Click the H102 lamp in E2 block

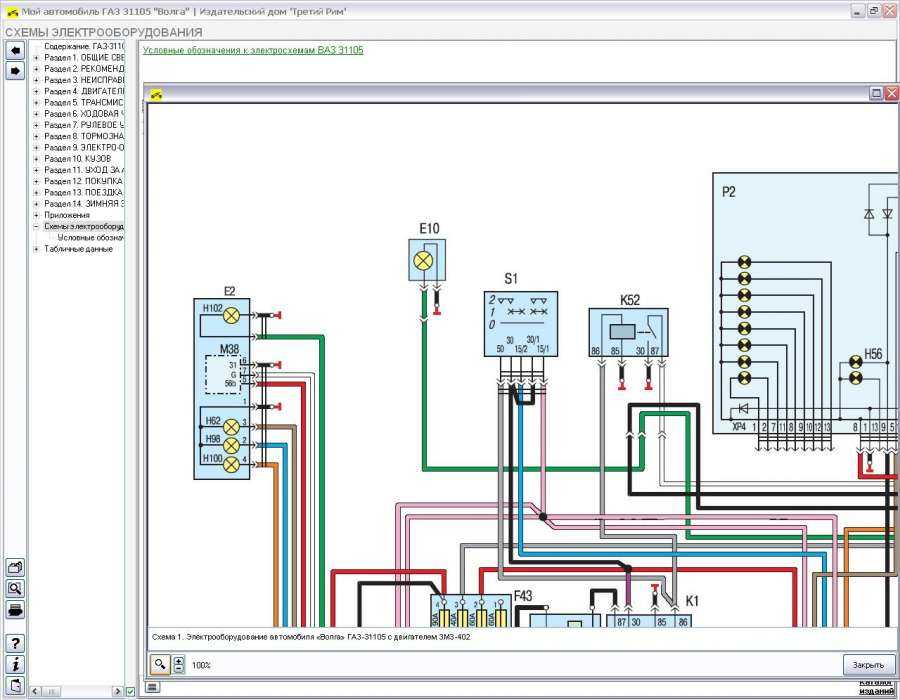(x=231, y=315)
